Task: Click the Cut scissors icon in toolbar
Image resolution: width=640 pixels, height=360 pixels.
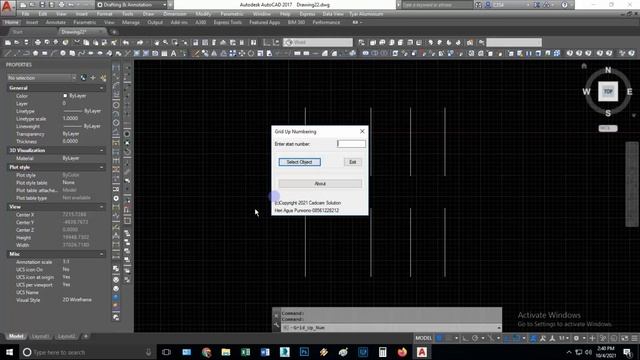Action: (77, 42)
